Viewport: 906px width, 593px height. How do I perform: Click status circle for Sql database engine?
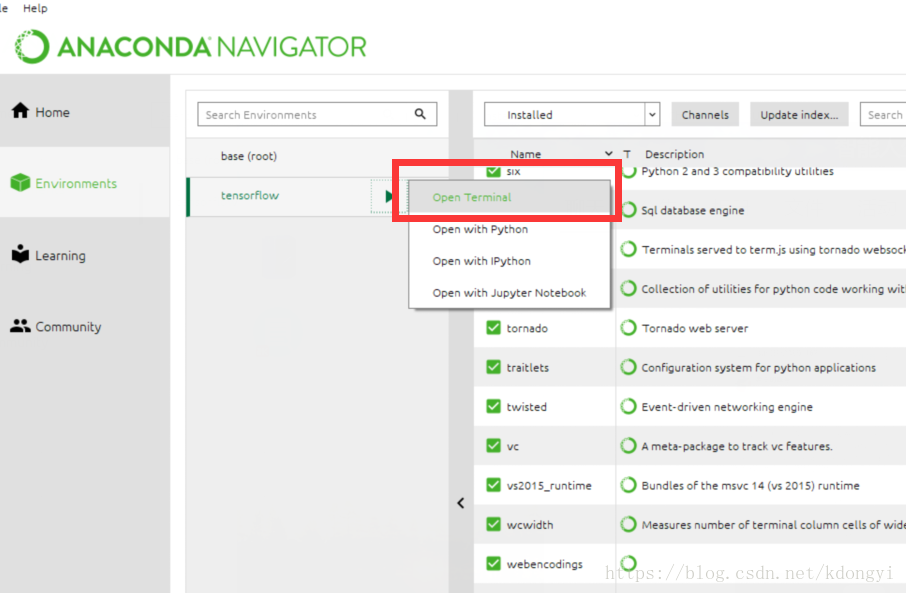pyautogui.click(x=629, y=210)
